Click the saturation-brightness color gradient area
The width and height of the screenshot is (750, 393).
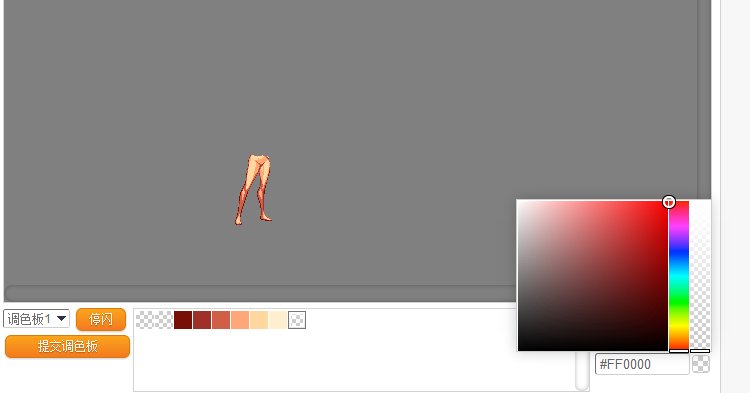coord(593,275)
